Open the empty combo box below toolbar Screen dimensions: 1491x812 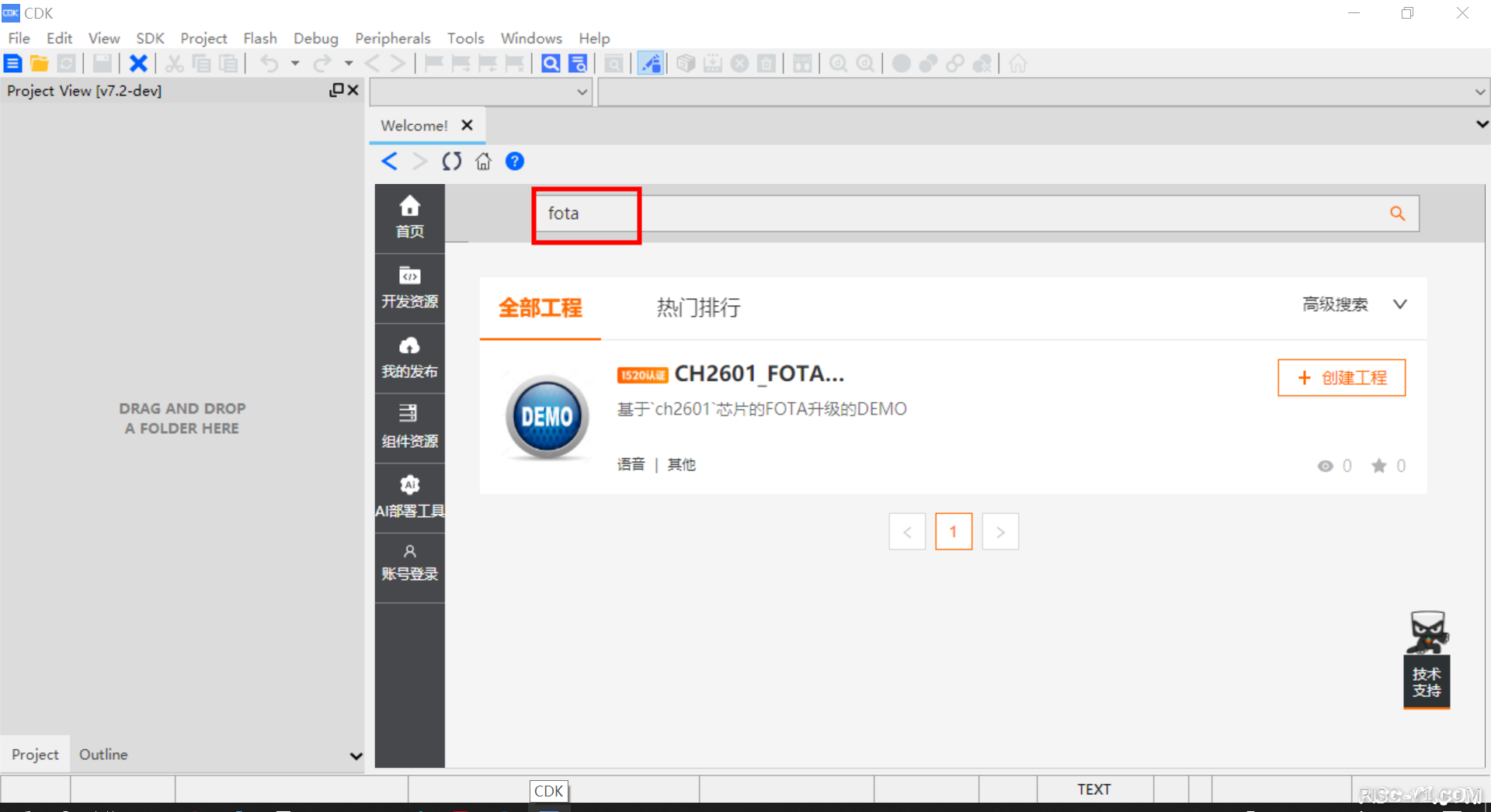481,92
